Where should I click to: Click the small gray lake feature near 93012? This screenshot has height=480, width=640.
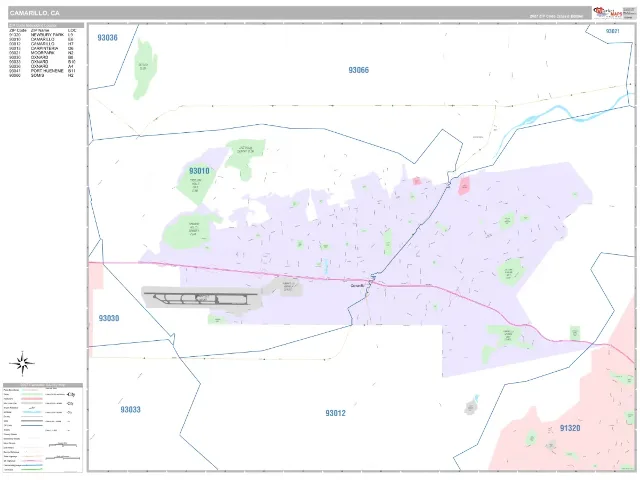[471, 407]
